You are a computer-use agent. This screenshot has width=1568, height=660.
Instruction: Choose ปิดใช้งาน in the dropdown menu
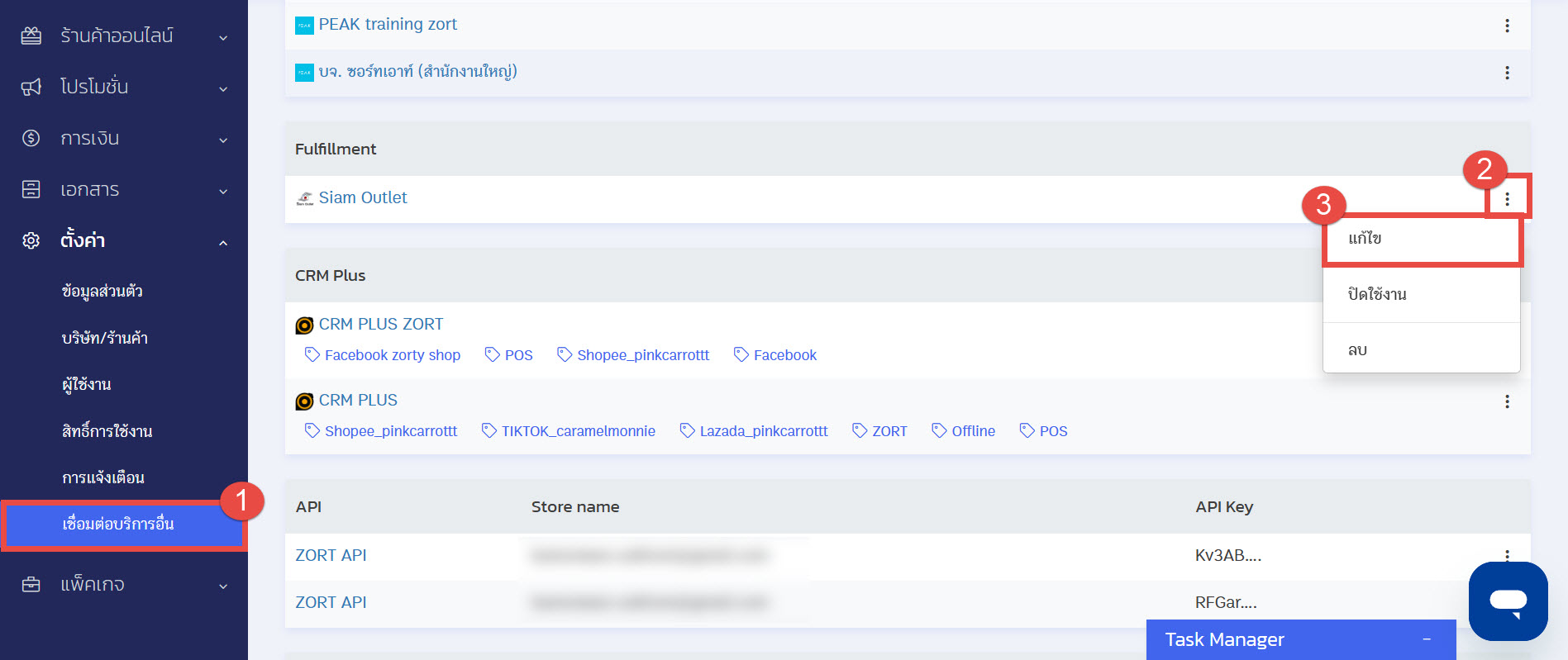click(x=1377, y=294)
